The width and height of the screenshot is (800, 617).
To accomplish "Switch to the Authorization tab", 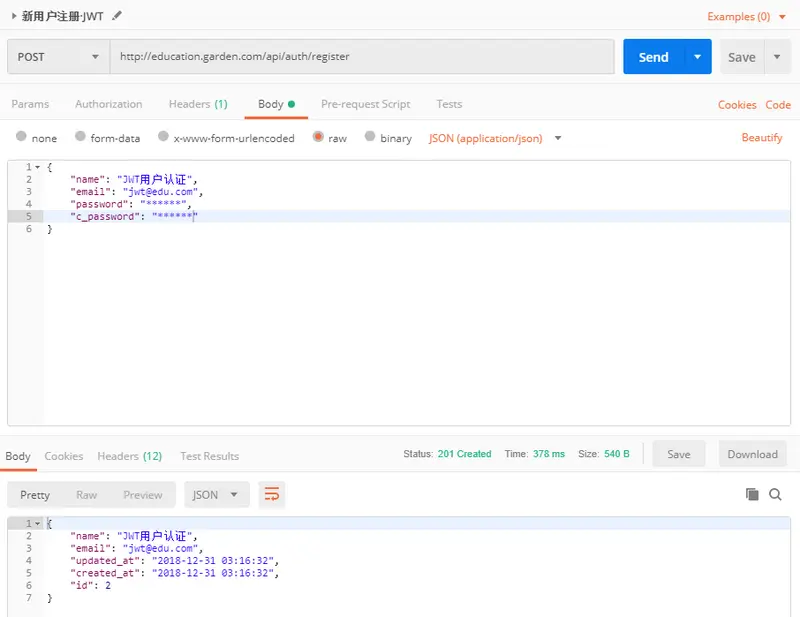I will 109,104.
